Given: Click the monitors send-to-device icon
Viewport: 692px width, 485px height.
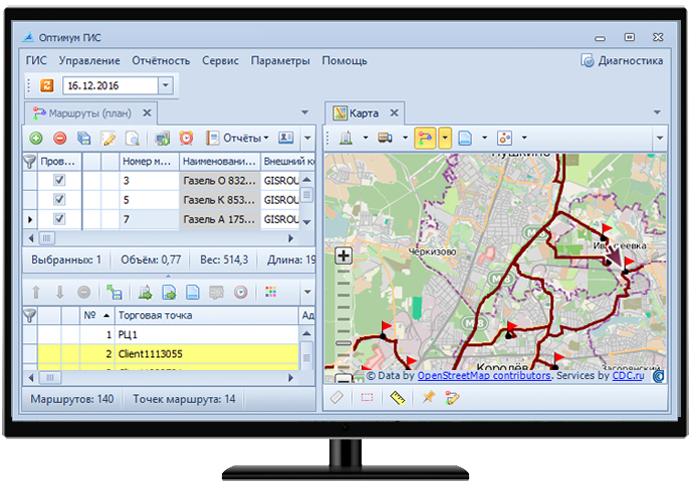Looking at the screenshot, I should coord(162,138).
